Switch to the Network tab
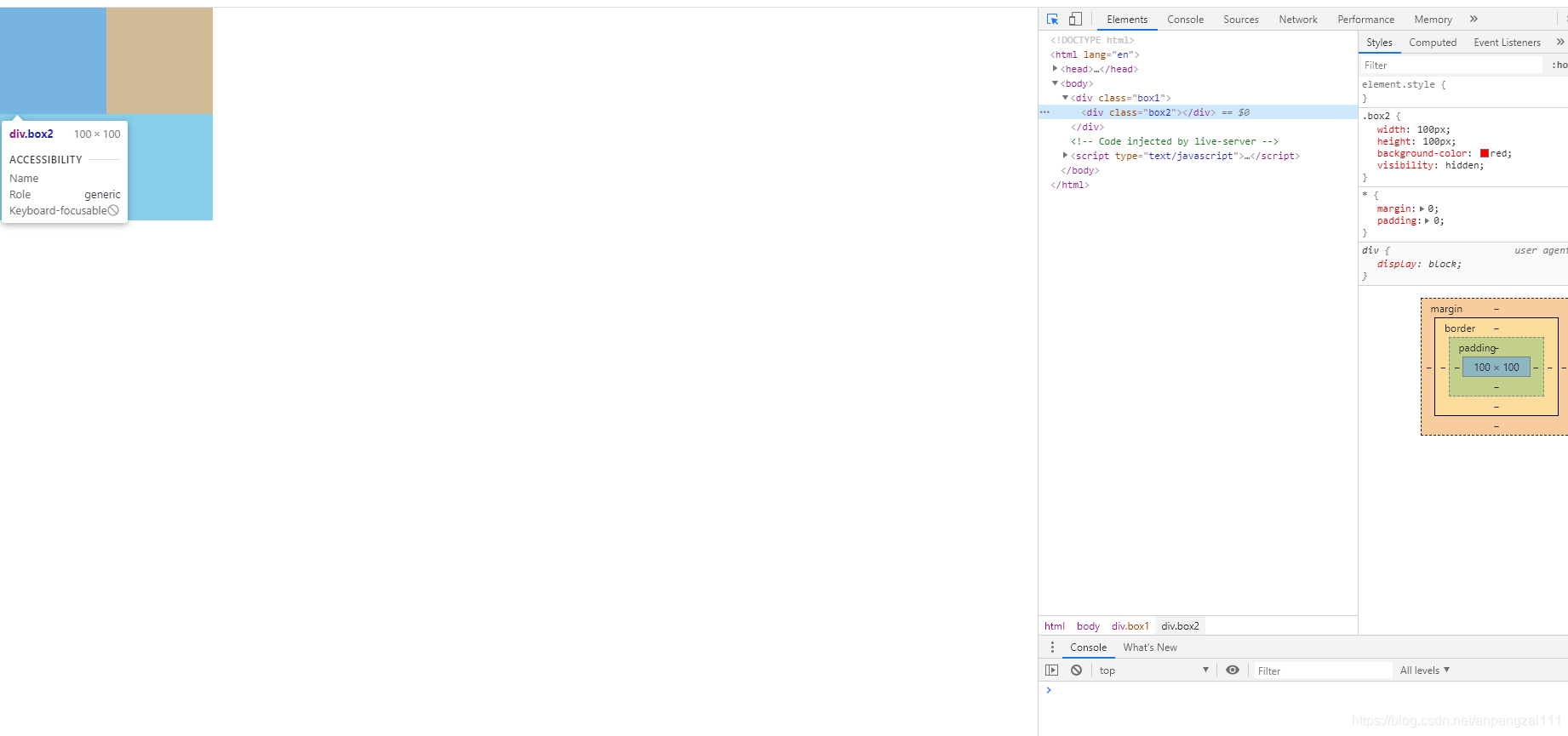 point(1297,20)
